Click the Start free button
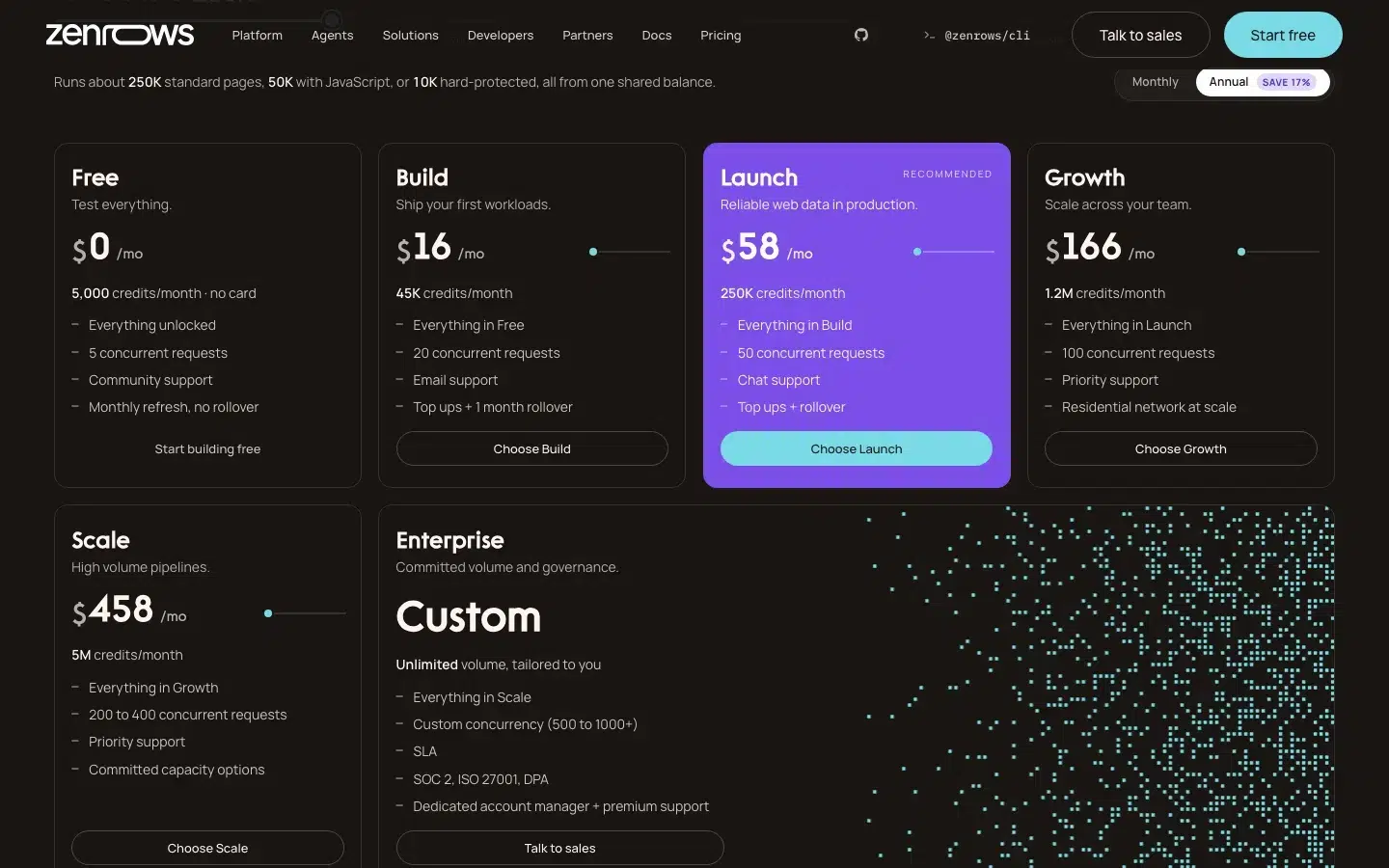The image size is (1389, 868). point(1283,35)
